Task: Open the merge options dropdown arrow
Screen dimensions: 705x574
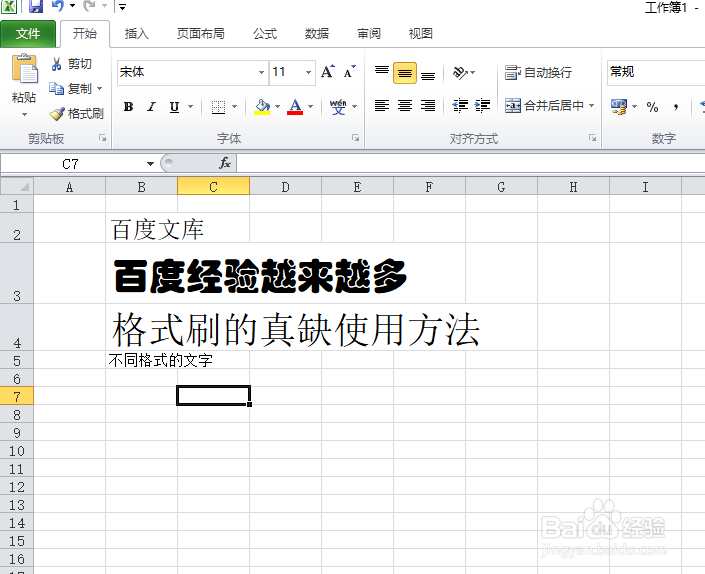Action: tap(592, 106)
